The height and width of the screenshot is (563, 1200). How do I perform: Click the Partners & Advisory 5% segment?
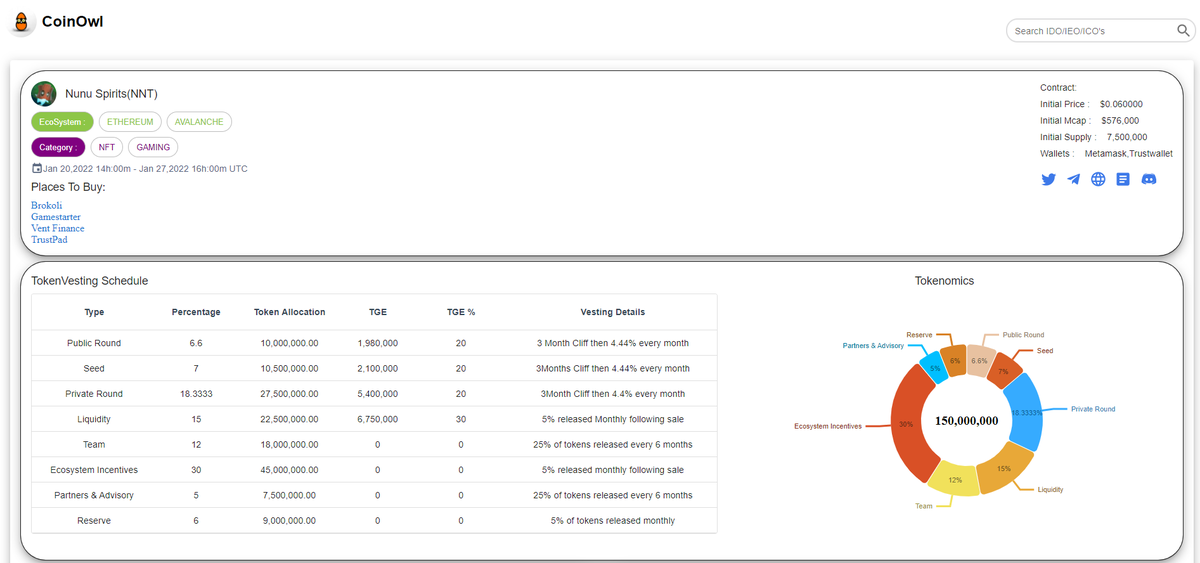tap(934, 368)
